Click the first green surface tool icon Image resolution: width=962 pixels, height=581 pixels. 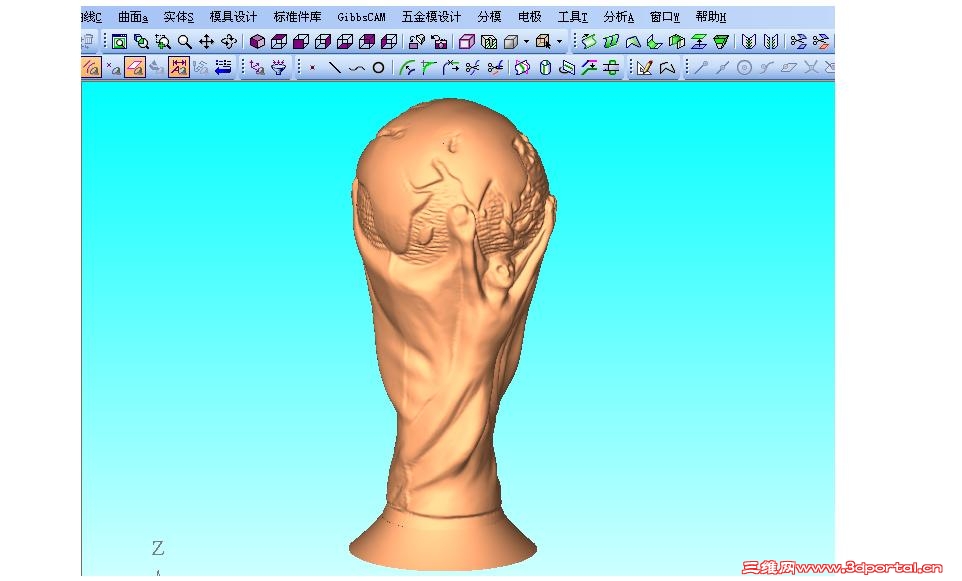point(589,42)
